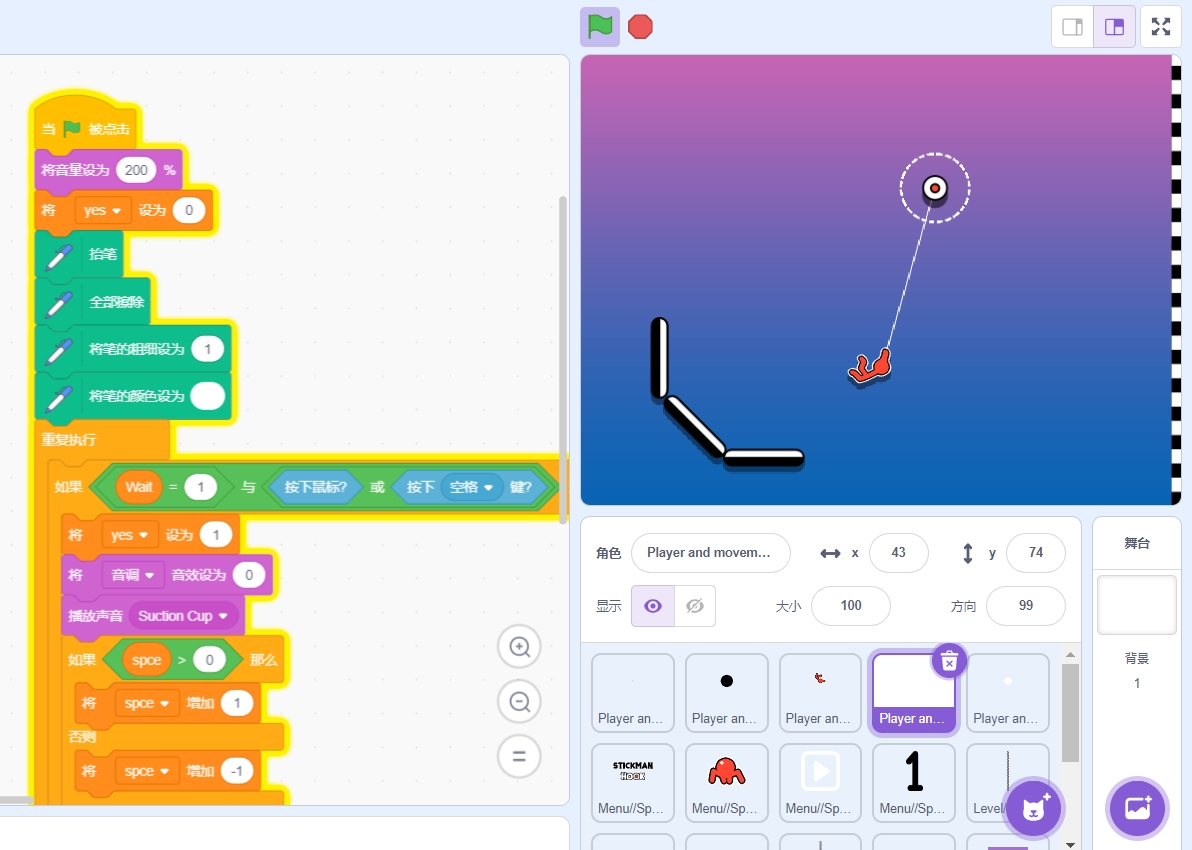
Task: Open the choose a backdrop button
Action: 1137,807
